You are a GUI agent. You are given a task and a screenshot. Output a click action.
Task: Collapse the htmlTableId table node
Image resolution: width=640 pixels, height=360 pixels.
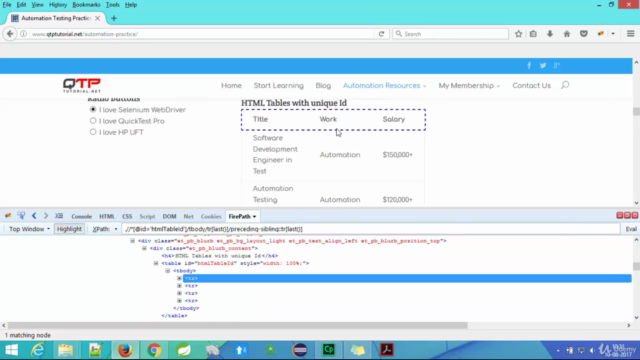click(x=156, y=263)
